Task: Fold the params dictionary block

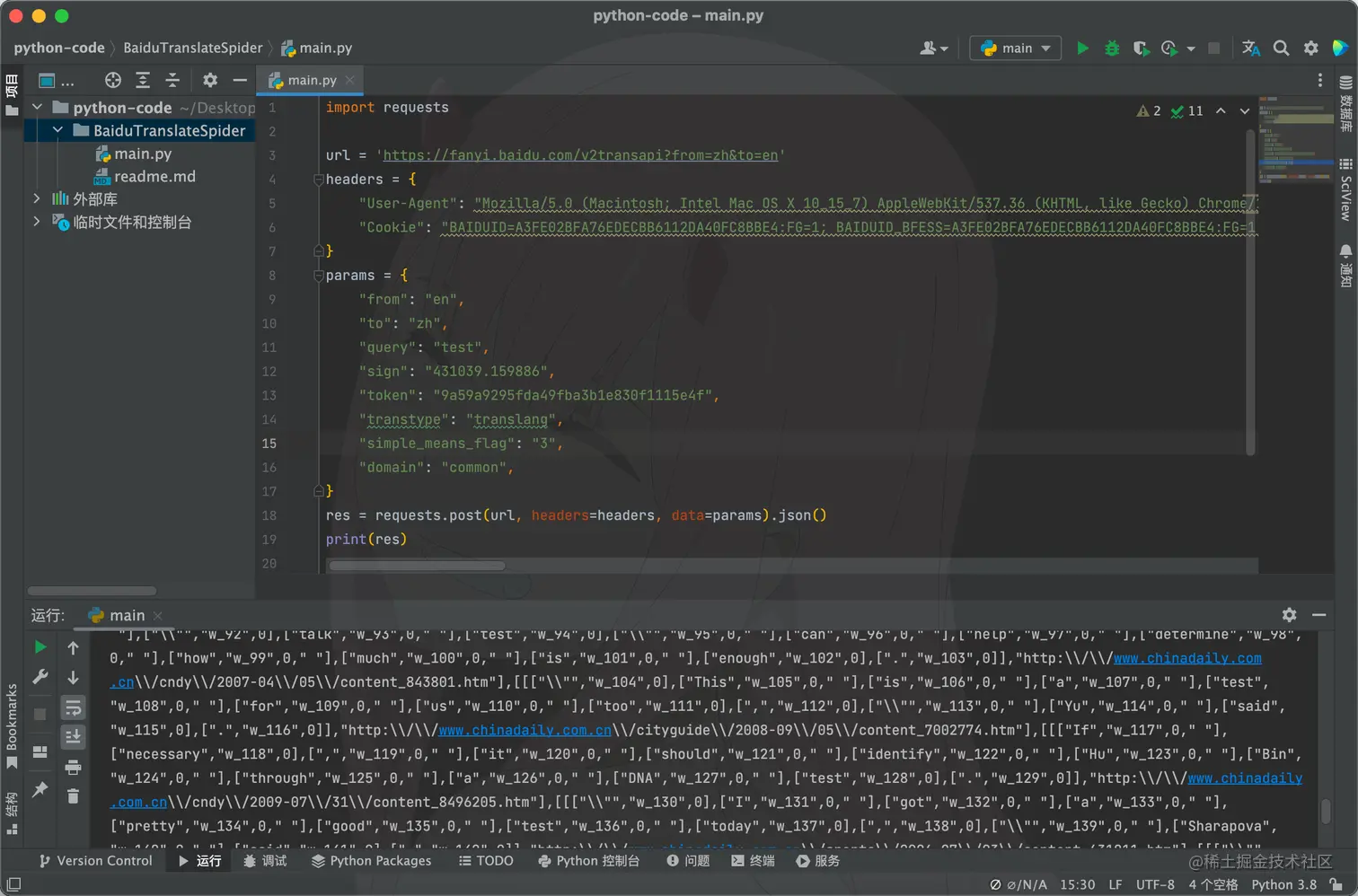Action: (318, 276)
